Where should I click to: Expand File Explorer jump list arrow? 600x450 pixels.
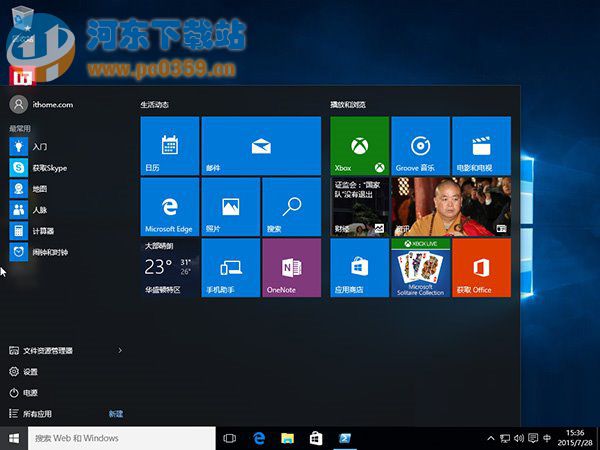[x=120, y=351]
